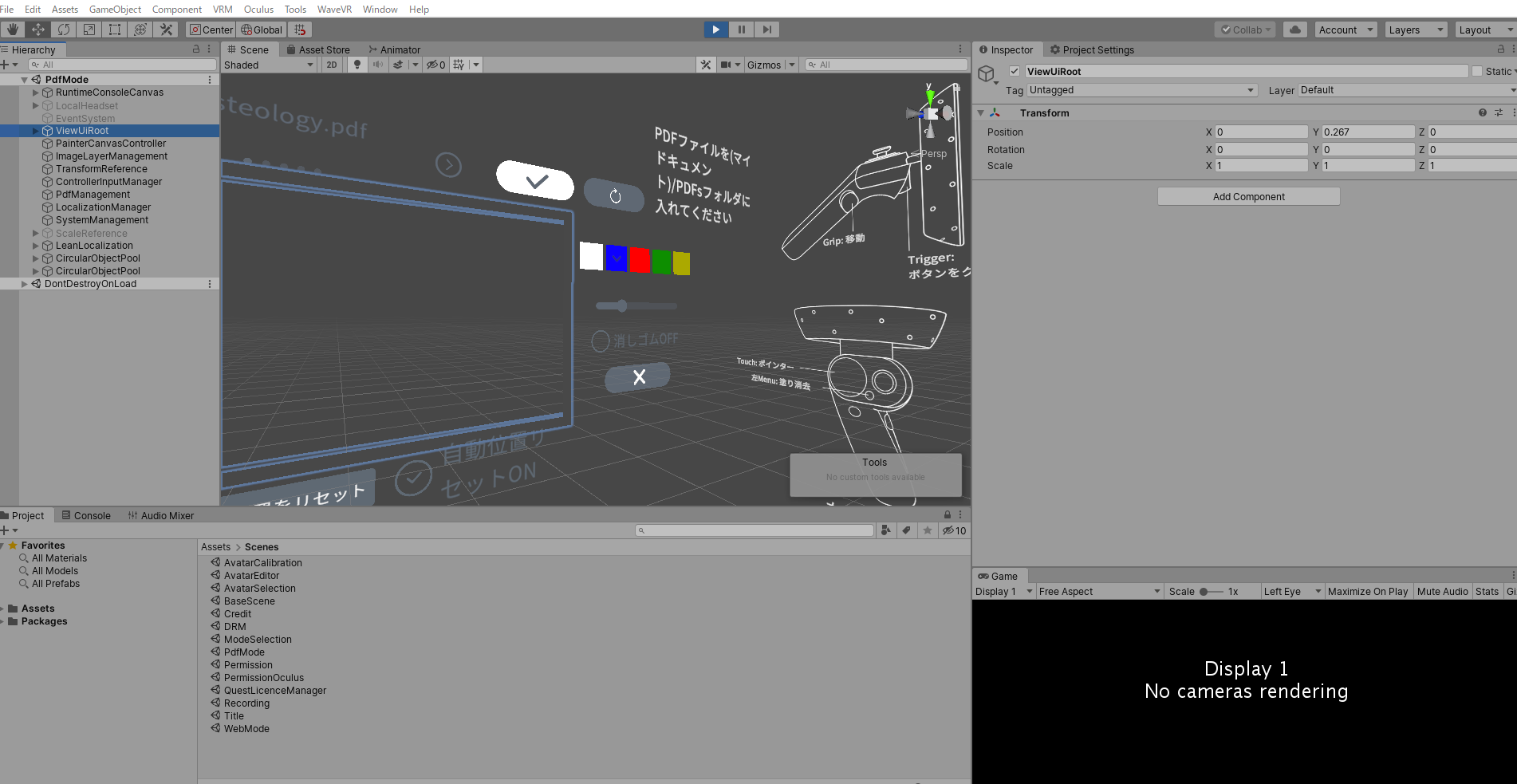This screenshot has height=784, width=1517.
Task: Toggle Maximize On Play button
Action: (1368, 591)
